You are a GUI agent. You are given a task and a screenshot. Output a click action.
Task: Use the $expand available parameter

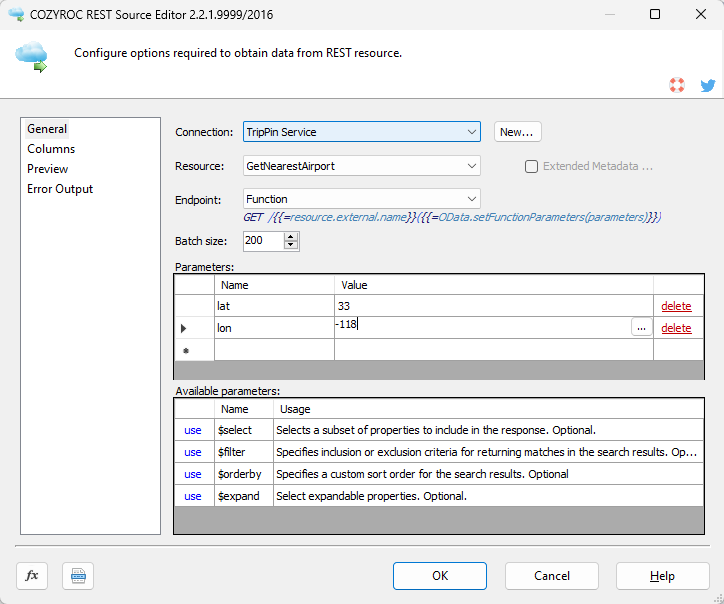[193, 496]
